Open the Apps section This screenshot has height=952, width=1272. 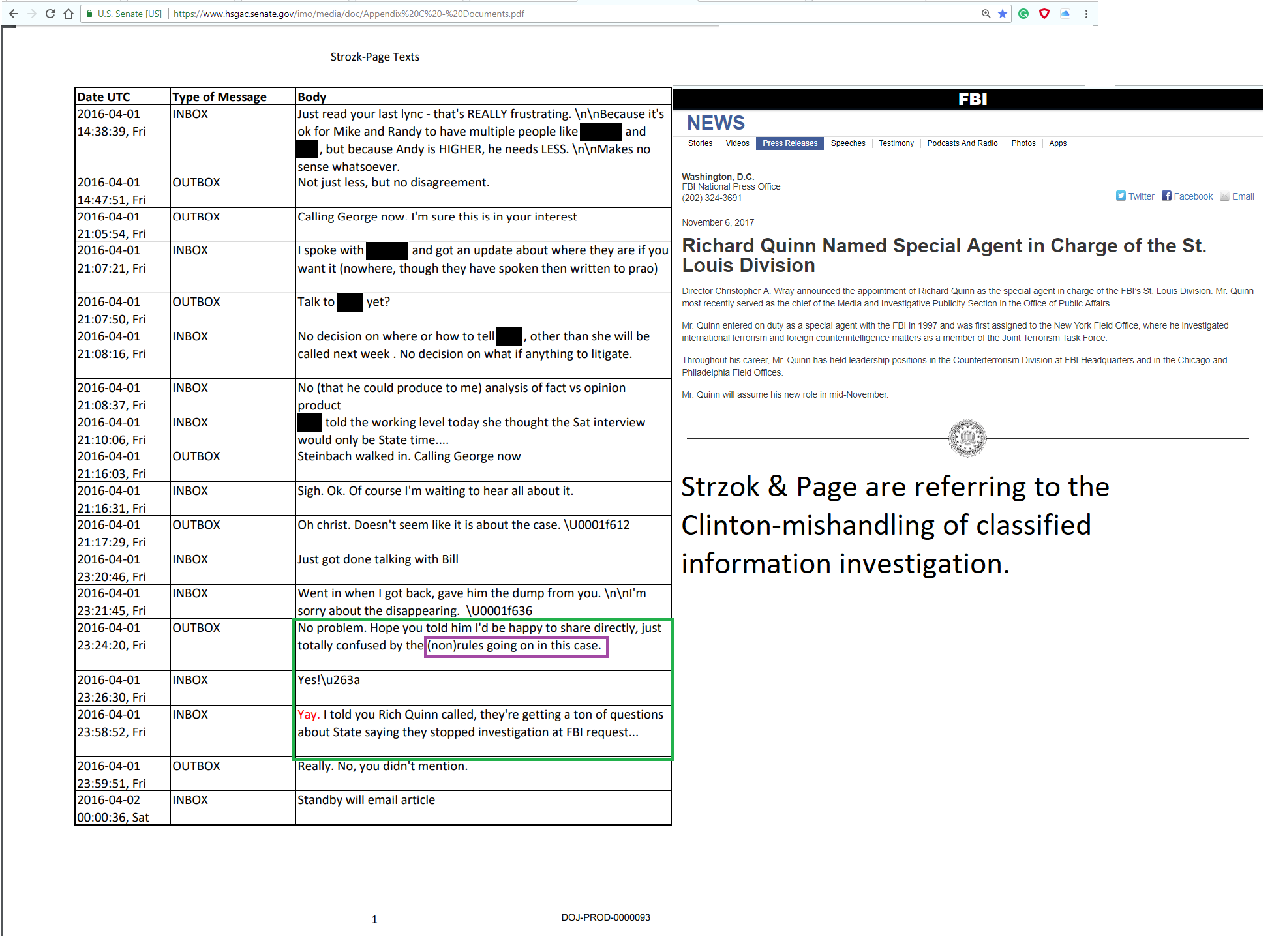coord(1057,143)
